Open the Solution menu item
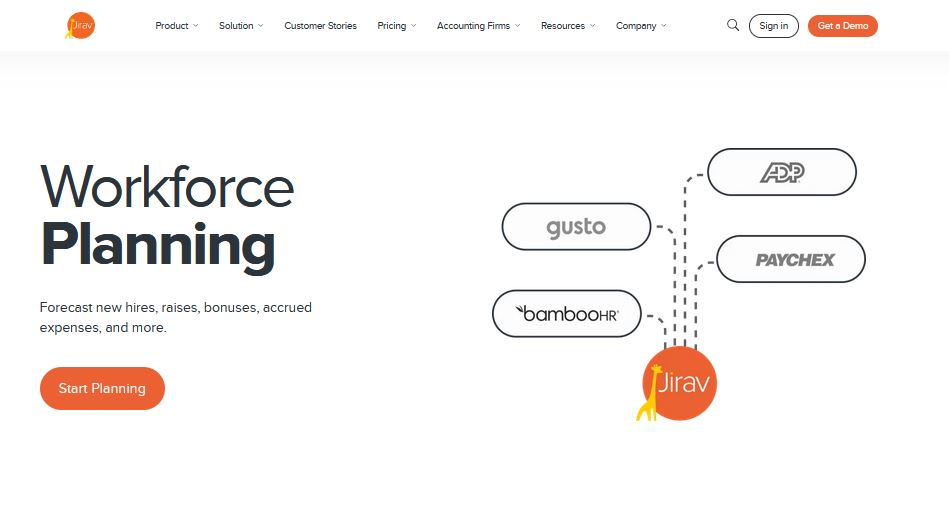 (x=236, y=26)
